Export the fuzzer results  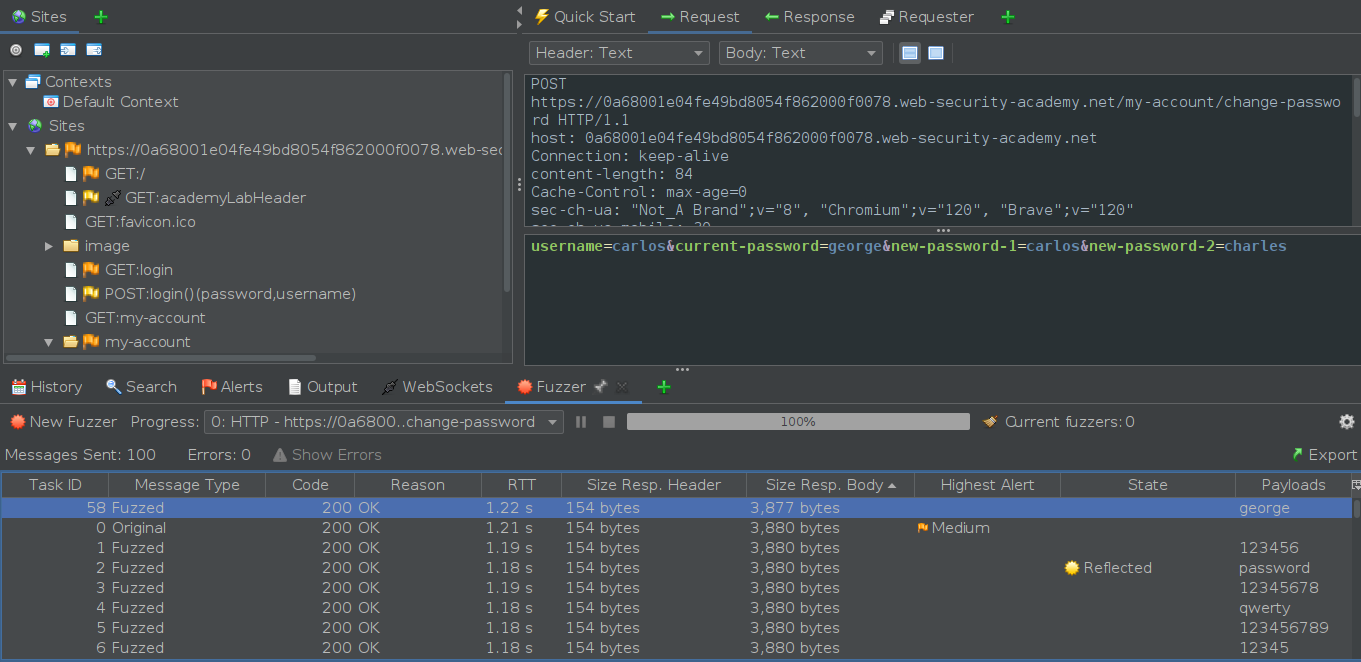1323,455
